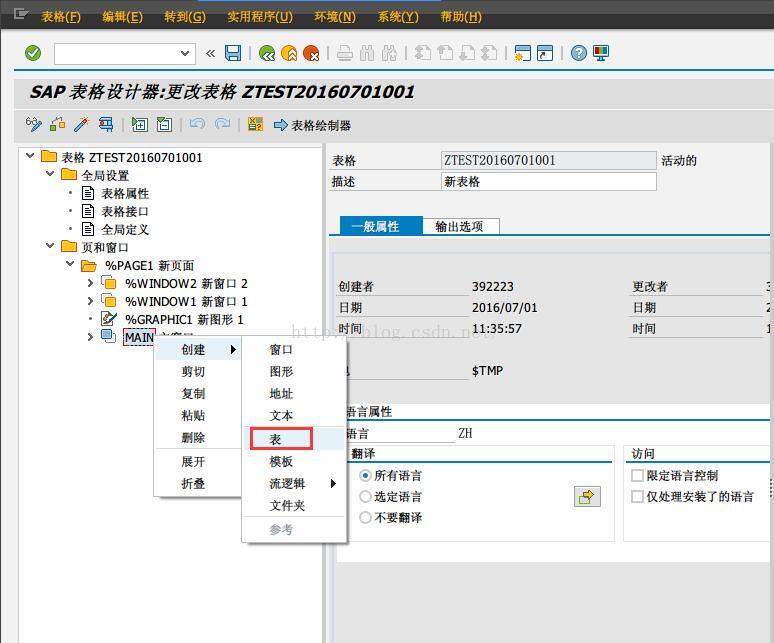Click the Activate icon in form toolbar
This screenshot has height=643, width=774.
[58, 124]
